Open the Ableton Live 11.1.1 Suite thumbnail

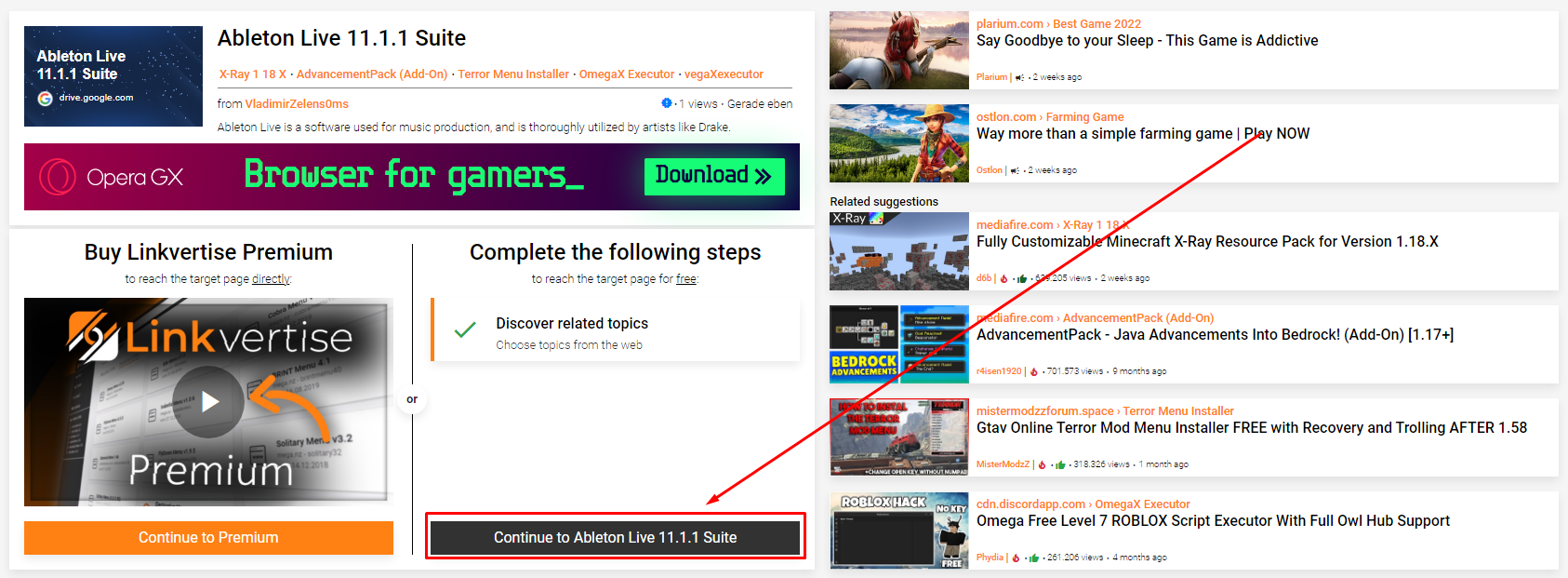click(x=113, y=76)
